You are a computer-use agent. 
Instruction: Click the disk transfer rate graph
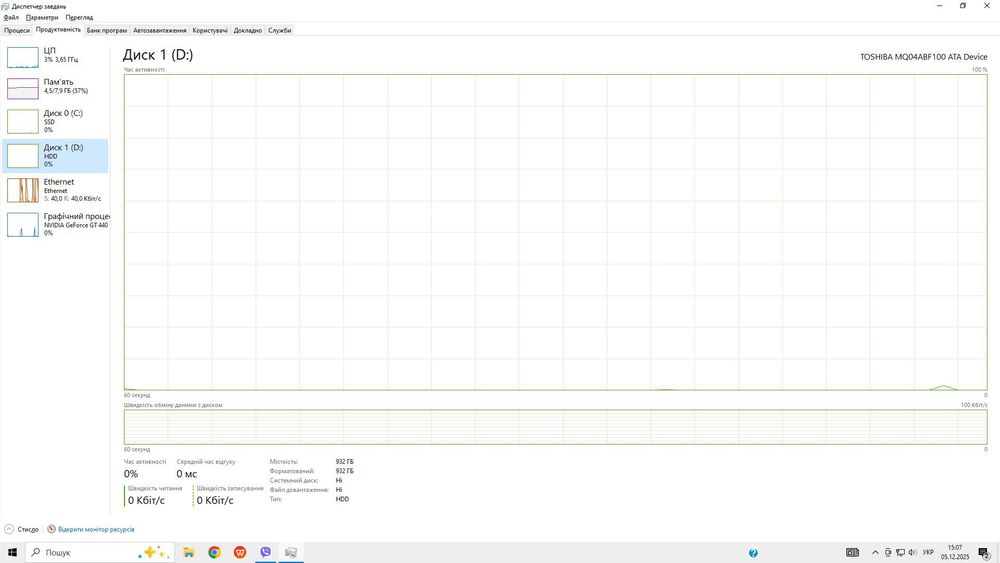(x=555, y=427)
